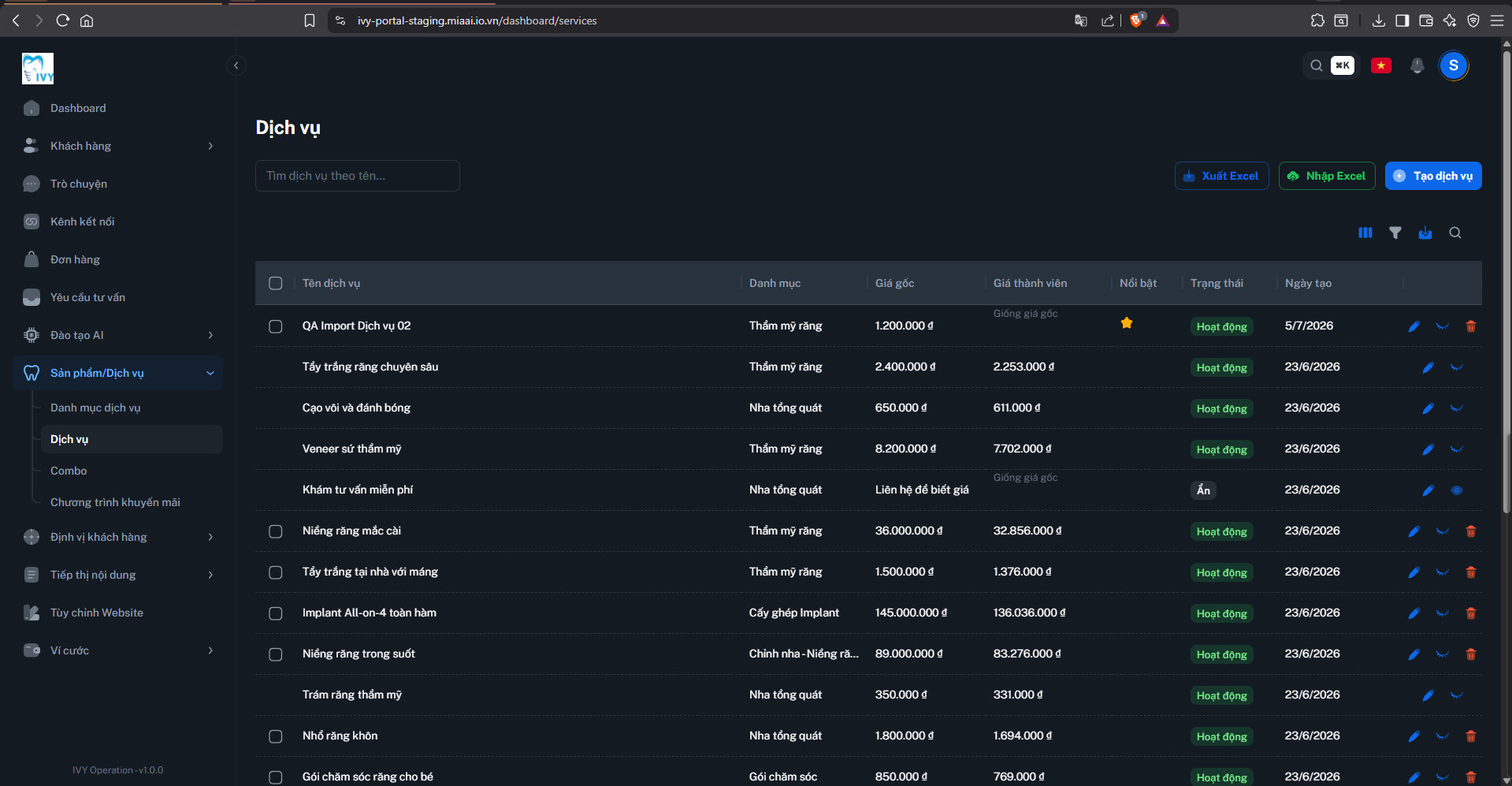The image size is (1512, 786).
Task: Hide the Tẩy trắng răng chuyên sâu service
Action: click(1457, 367)
